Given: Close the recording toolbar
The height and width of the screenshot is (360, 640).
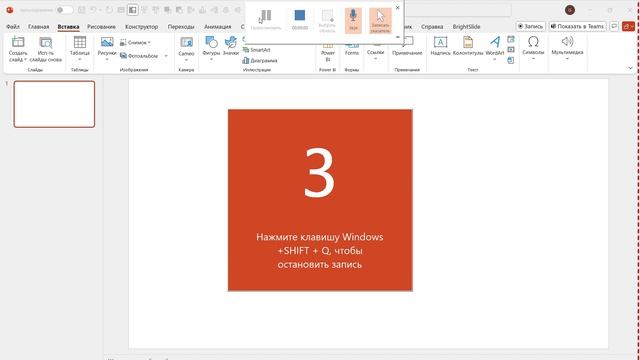Looking at the screenshot, I should pyautogui.click(x=398, y=7).
